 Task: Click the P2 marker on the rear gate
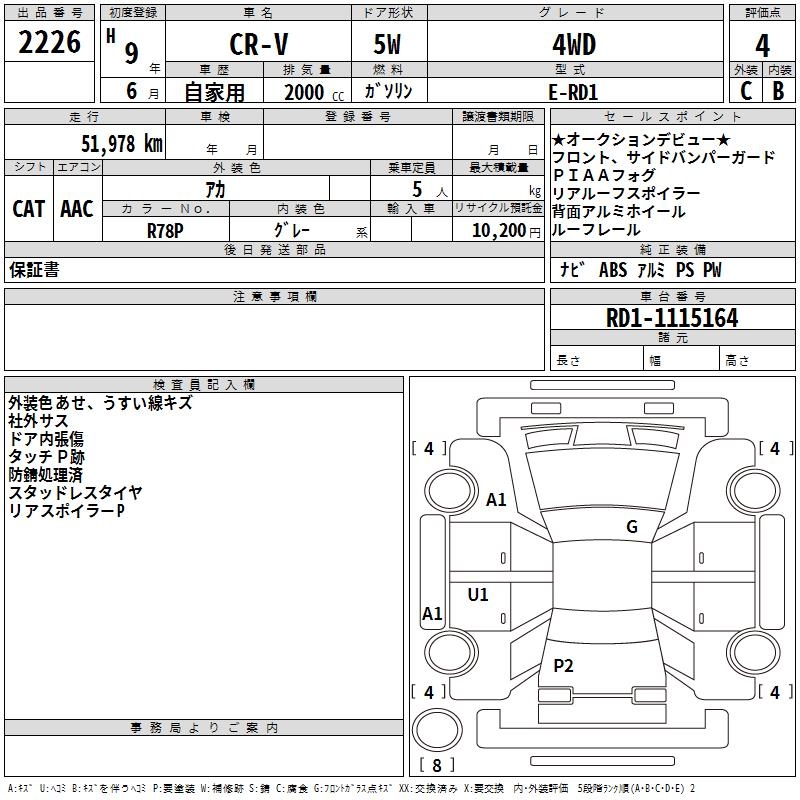click(564, 665)
